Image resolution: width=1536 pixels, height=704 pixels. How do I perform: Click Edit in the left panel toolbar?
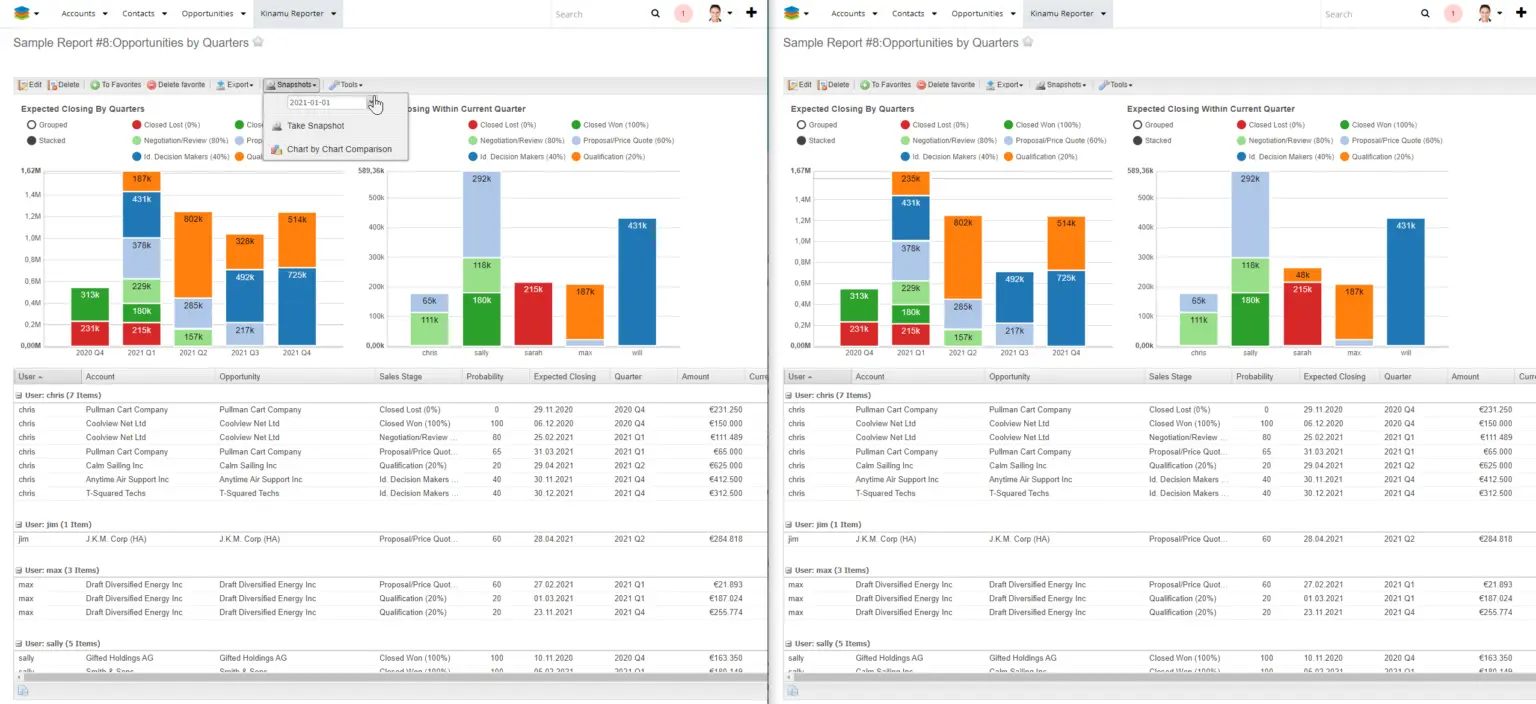[30, 85]
